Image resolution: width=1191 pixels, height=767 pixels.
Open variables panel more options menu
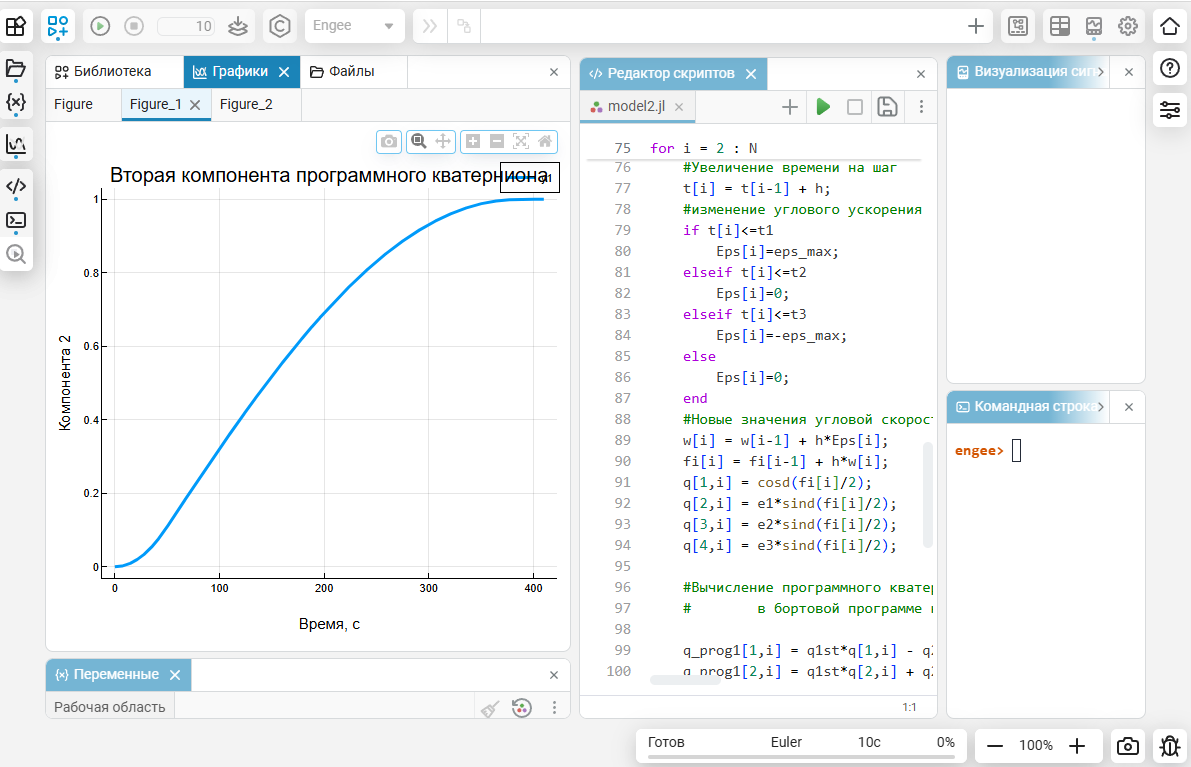554,708
